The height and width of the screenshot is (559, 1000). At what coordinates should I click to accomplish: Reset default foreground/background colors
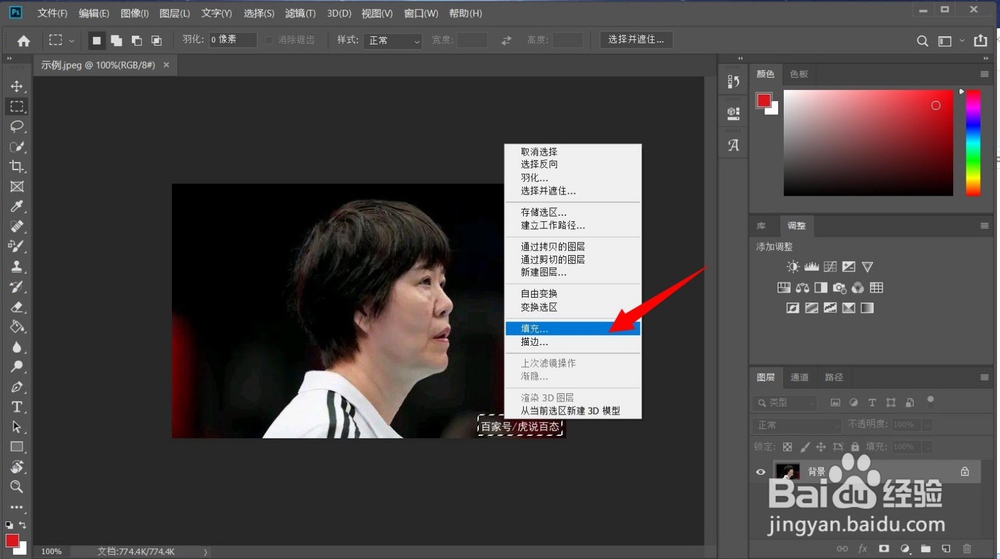pos(9,525)
